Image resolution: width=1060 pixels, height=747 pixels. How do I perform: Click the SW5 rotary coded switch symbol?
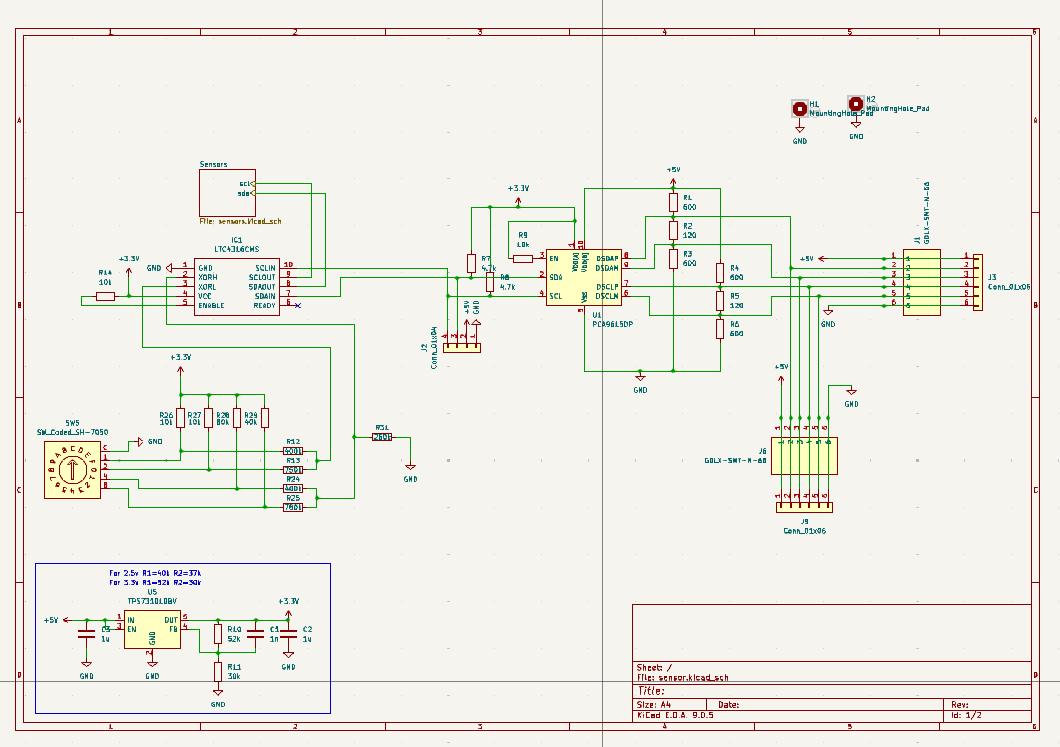click(72, 469)
